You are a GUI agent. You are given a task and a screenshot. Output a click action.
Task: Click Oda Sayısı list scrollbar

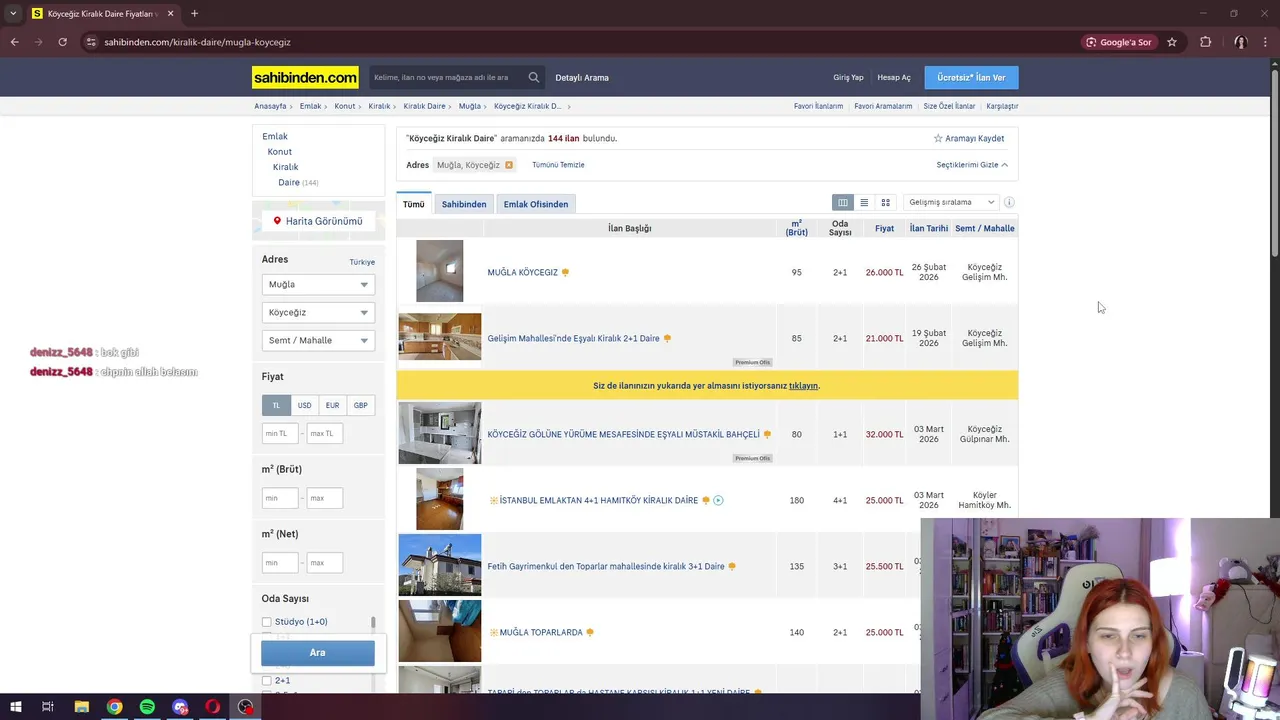(373, 624)
